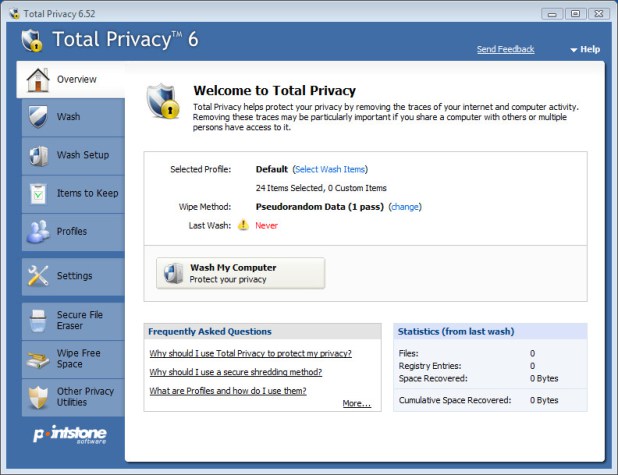Click the Other Privacy Utilities icon

(x=38, y=397)
